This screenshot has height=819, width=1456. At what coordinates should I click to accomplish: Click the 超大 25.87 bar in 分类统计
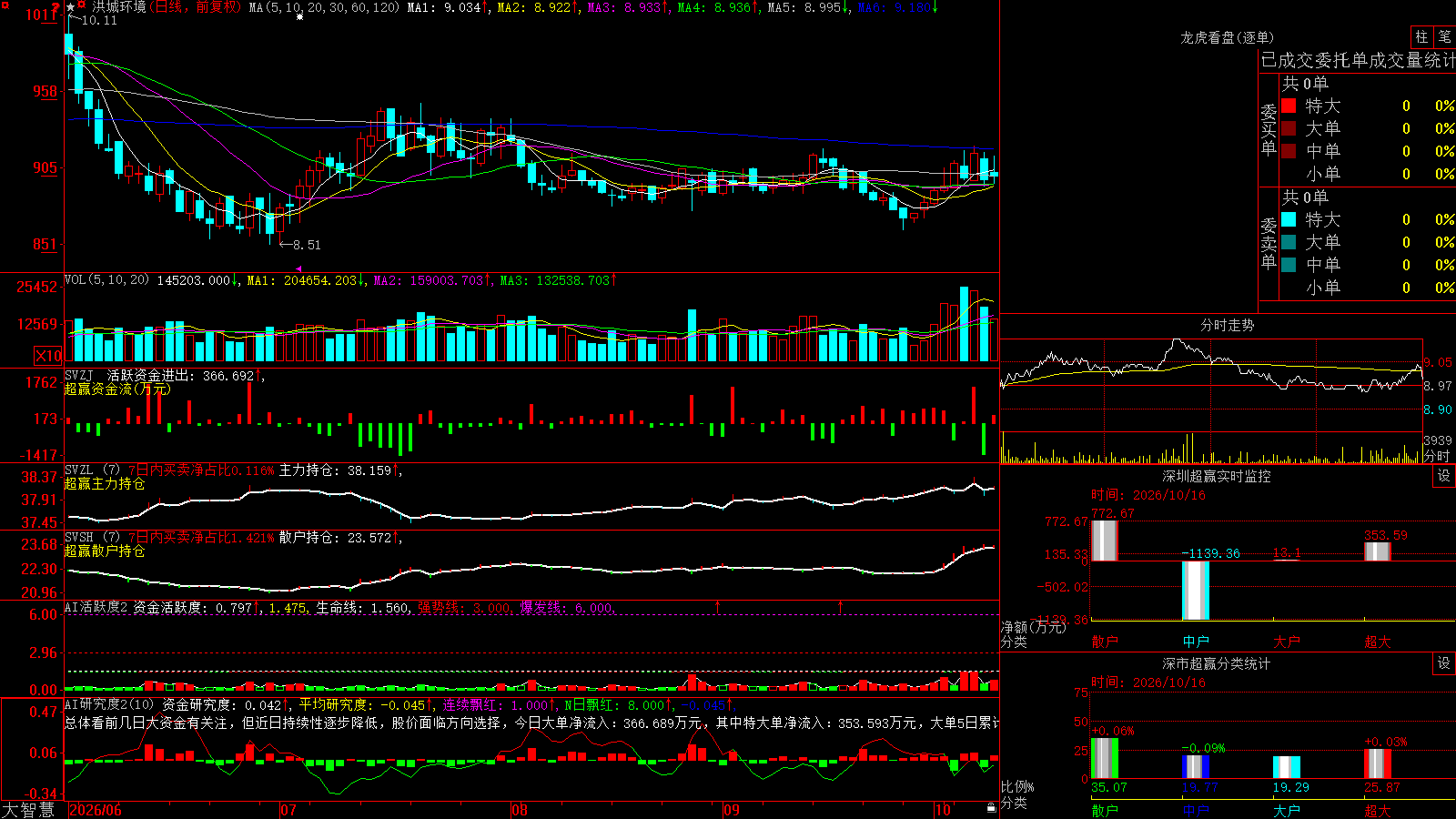(x=1378, y=764)
